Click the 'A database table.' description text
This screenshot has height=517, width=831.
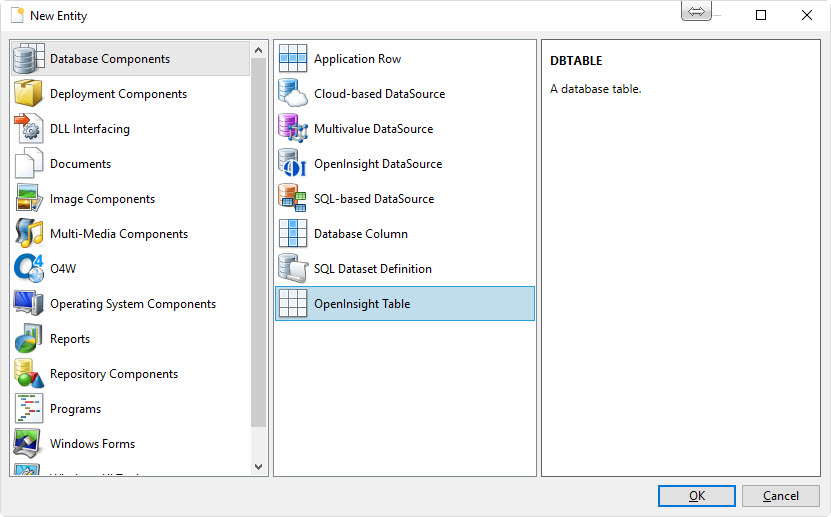[x=596, y=89]
